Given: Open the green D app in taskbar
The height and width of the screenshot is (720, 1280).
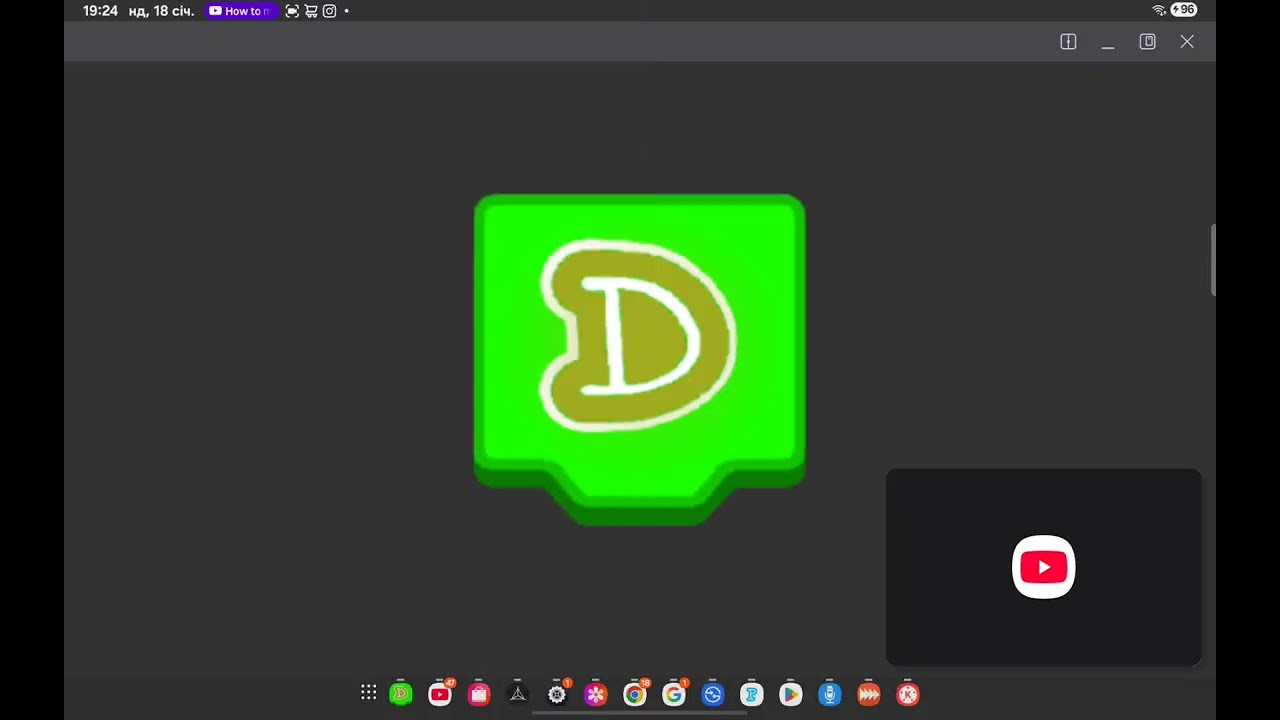Looking at the screenshot, I should [x=401, y=693].
